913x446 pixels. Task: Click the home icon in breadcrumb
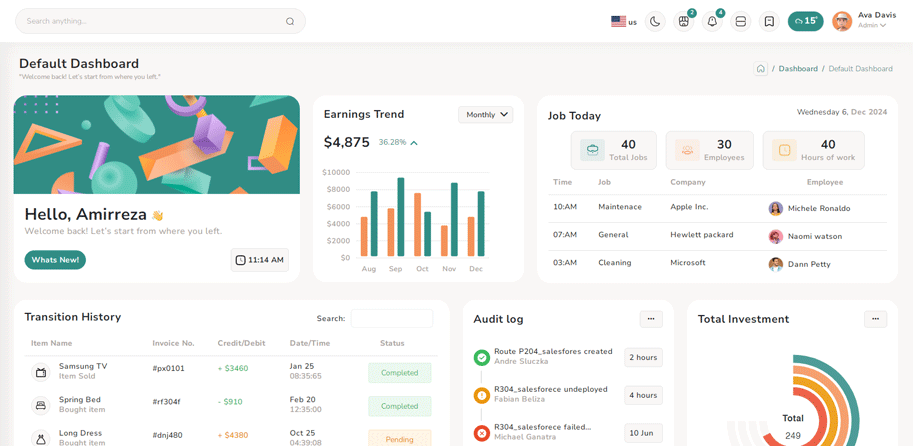(x=761, y=69)
